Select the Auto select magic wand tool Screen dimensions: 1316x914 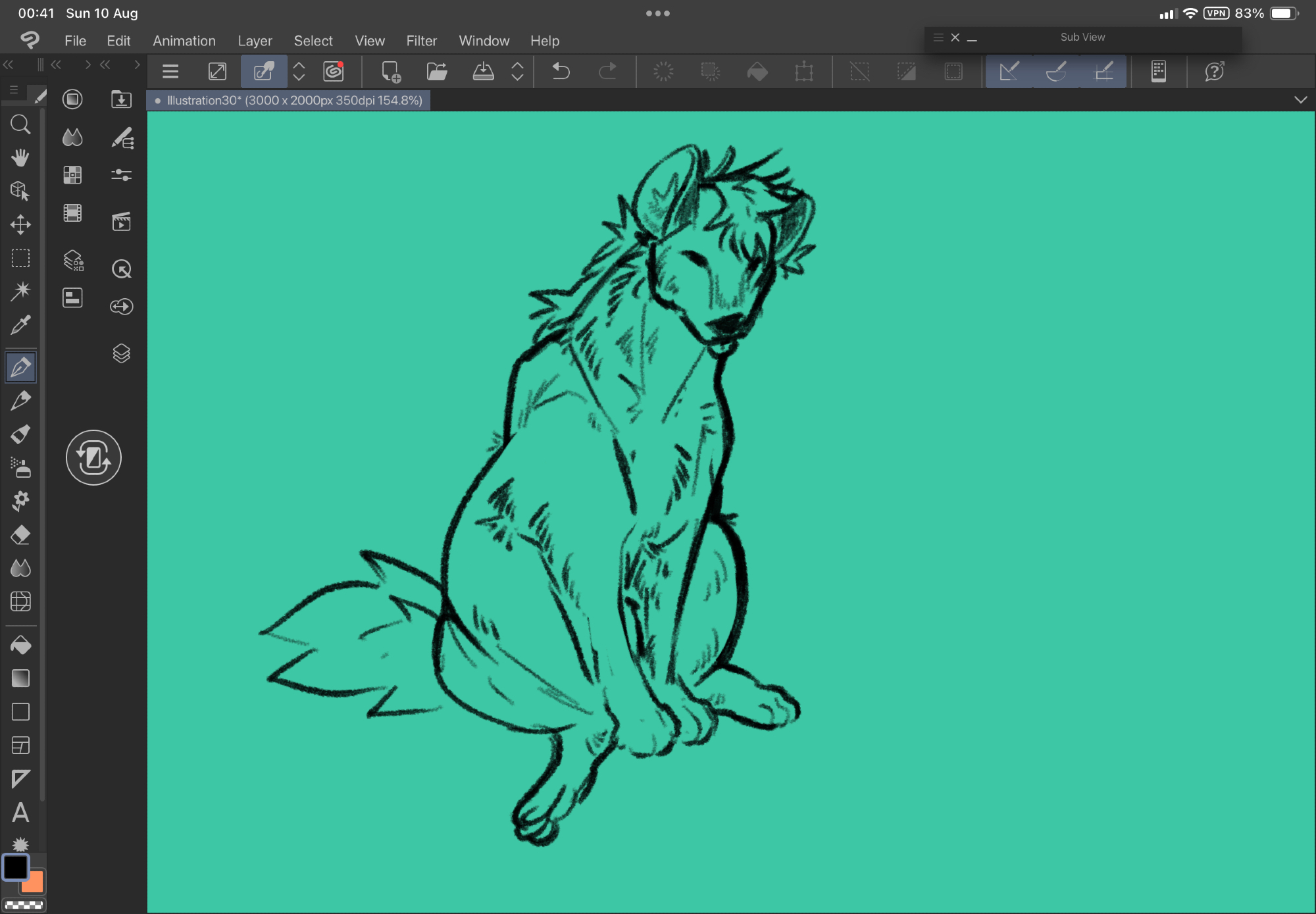[x=20, y=291]
